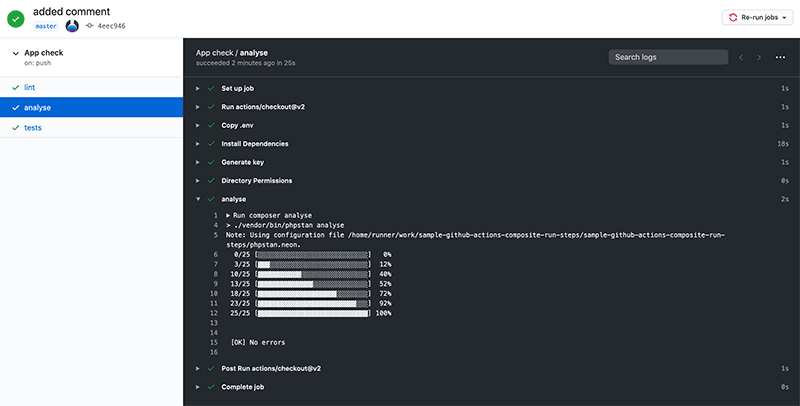Select the analyse job in sidebar
Screen dimensions: 800x406
(x=37, y=107)
